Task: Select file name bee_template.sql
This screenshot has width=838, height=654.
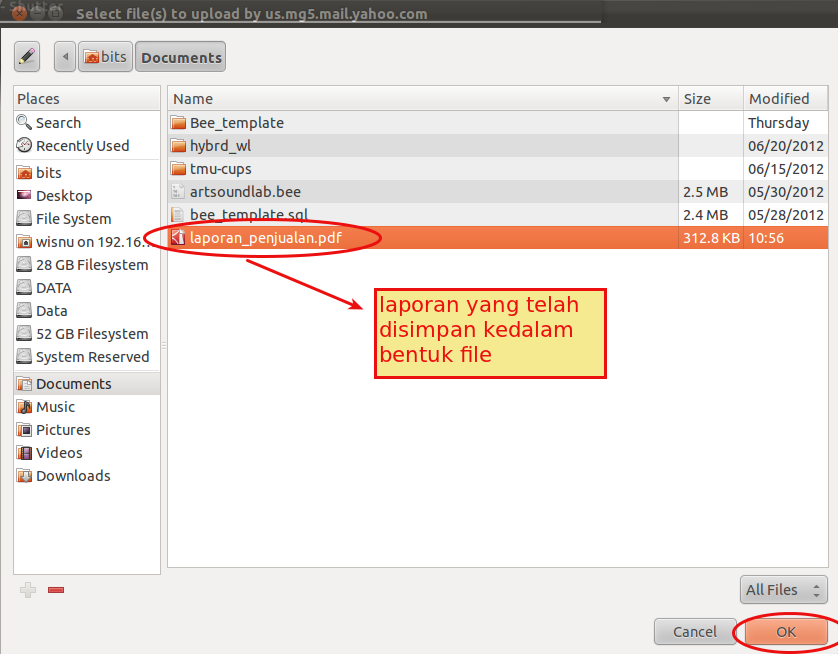Action: pyautogui.click(x=249, y=214)
